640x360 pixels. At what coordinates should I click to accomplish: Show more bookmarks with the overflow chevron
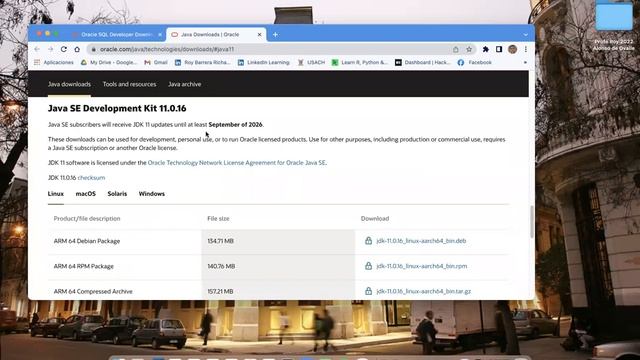pos(525,62)
